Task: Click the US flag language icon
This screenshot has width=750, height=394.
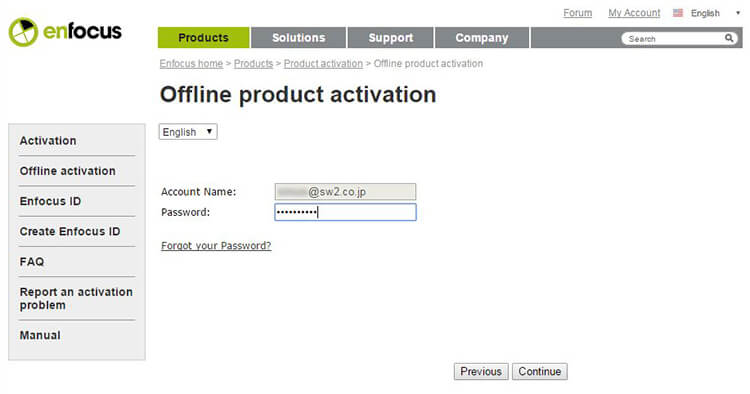Action: pyautogui.click(x=678, y=13)
